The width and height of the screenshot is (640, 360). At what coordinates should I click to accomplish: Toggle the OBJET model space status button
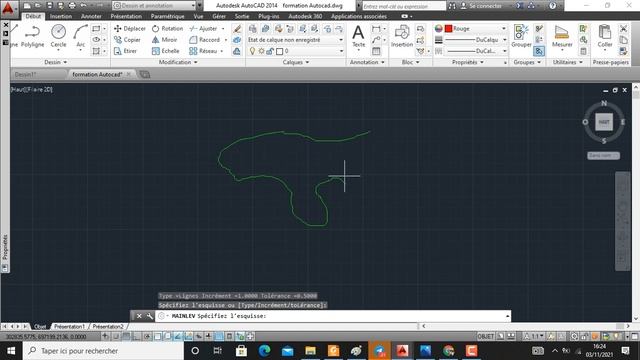(486, 336)
